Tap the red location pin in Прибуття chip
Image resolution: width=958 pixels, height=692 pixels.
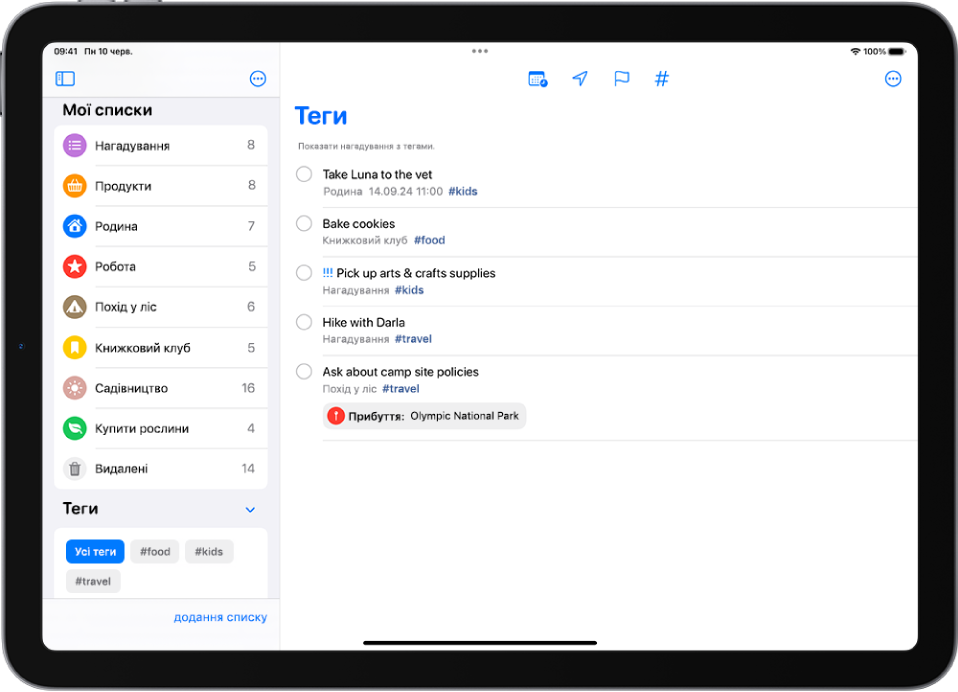(x=335, y=416)
